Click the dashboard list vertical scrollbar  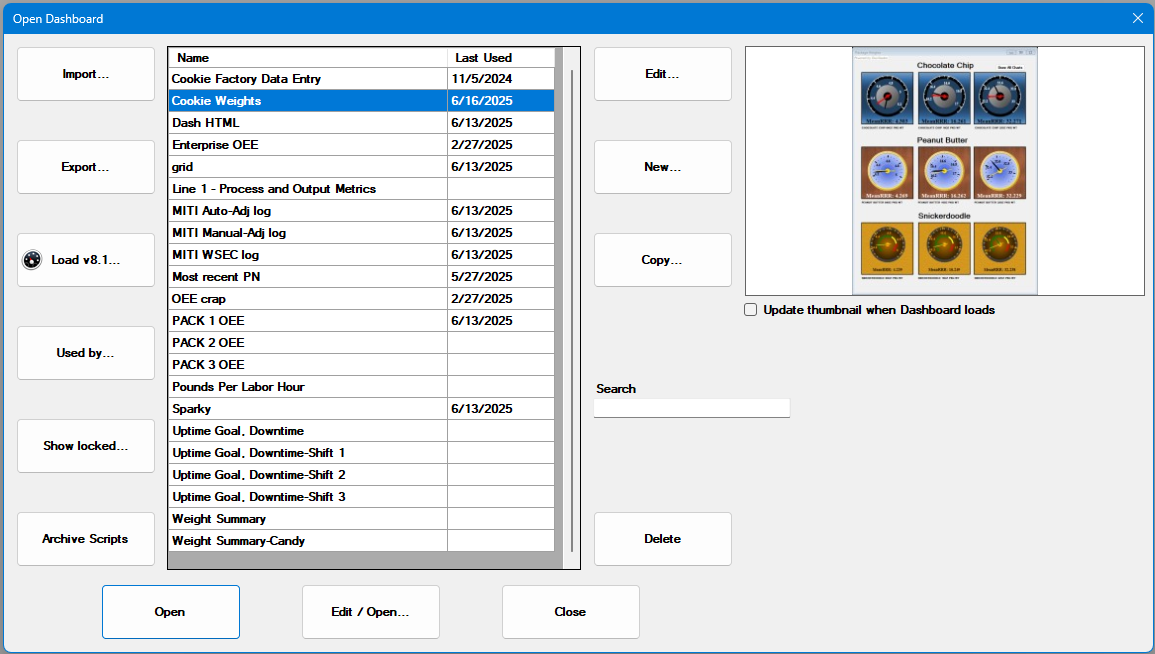(572, 300)
